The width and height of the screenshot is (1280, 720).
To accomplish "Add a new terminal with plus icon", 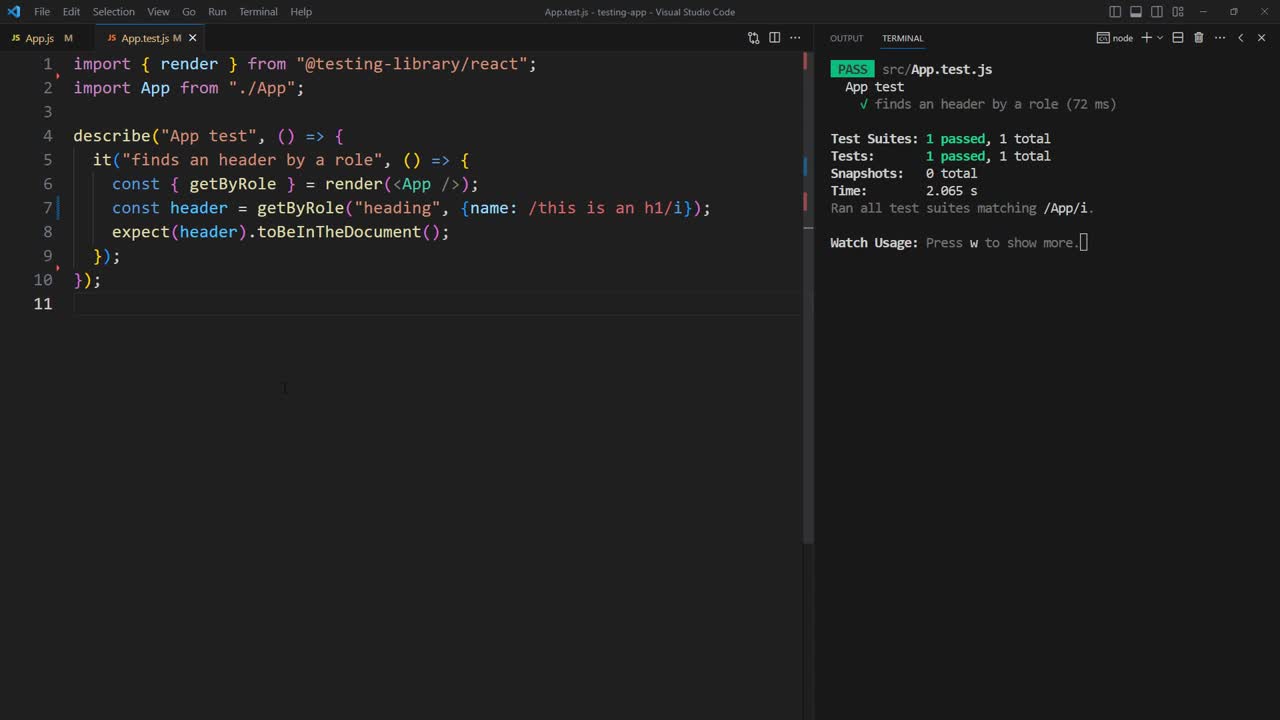I will pos(1146,38).
